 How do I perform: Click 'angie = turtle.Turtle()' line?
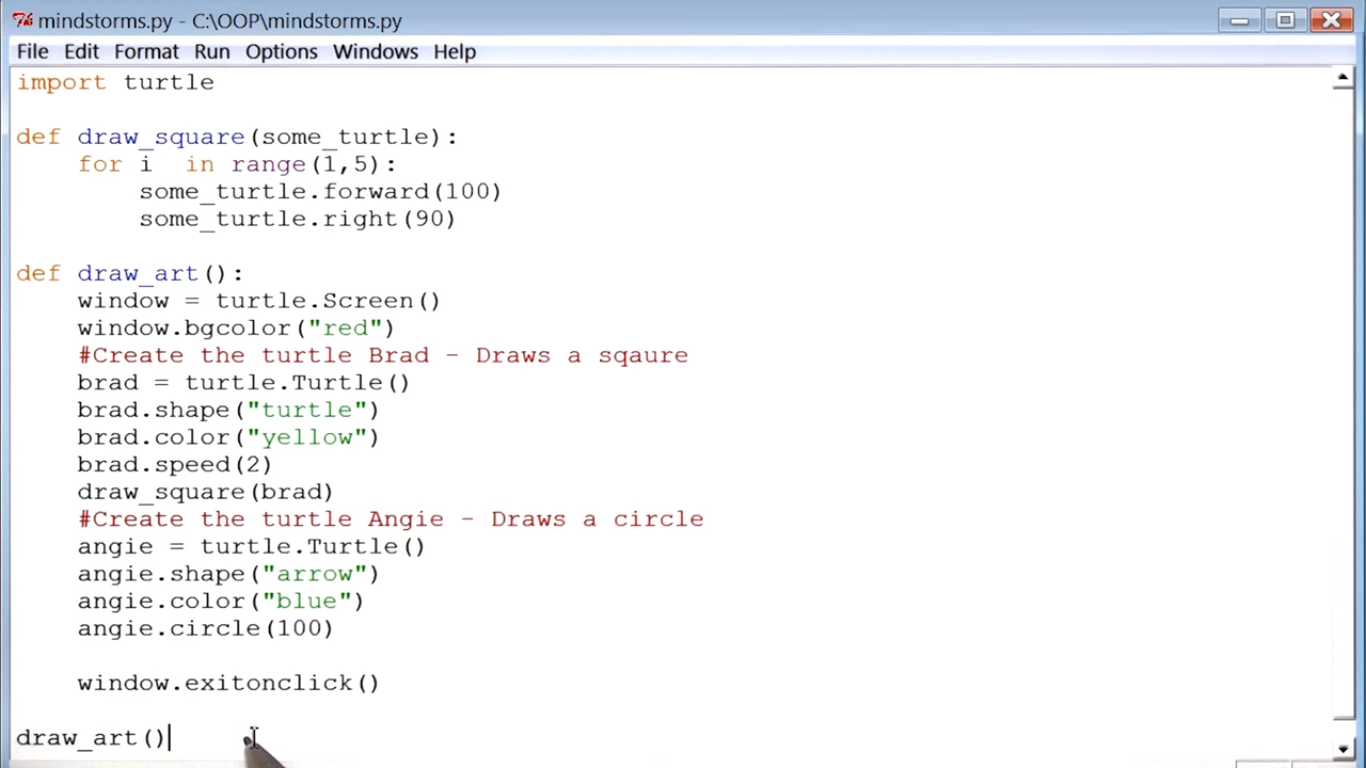click(251, 547)
